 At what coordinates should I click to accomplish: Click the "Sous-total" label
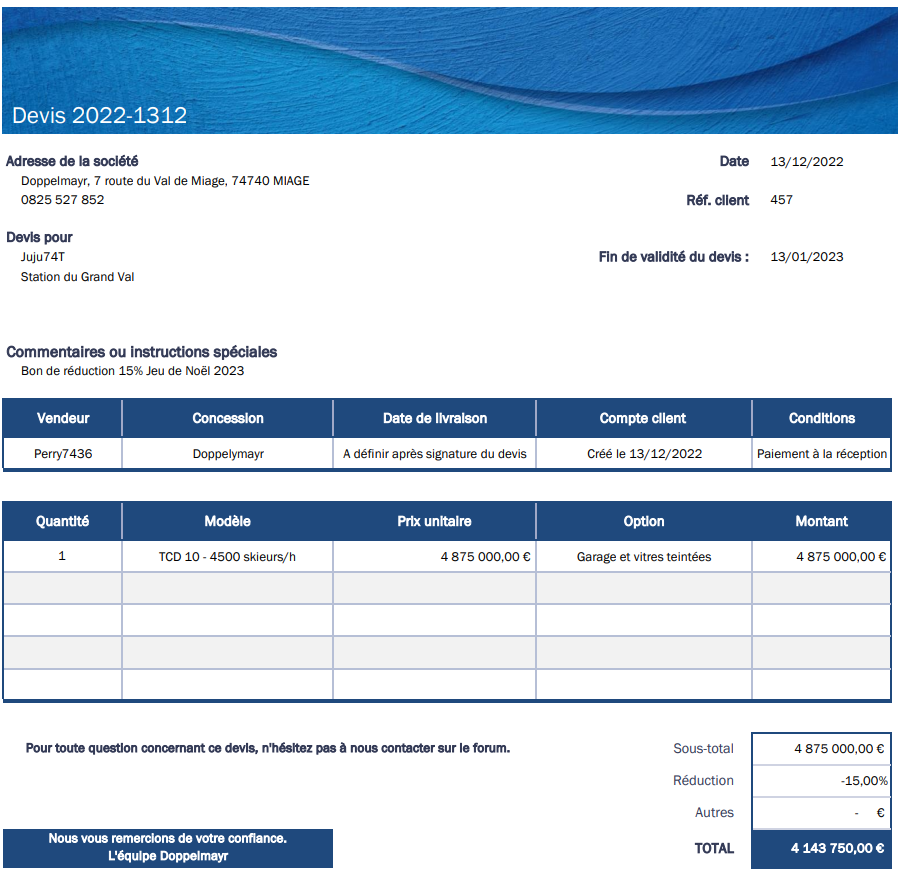[703, 749]
